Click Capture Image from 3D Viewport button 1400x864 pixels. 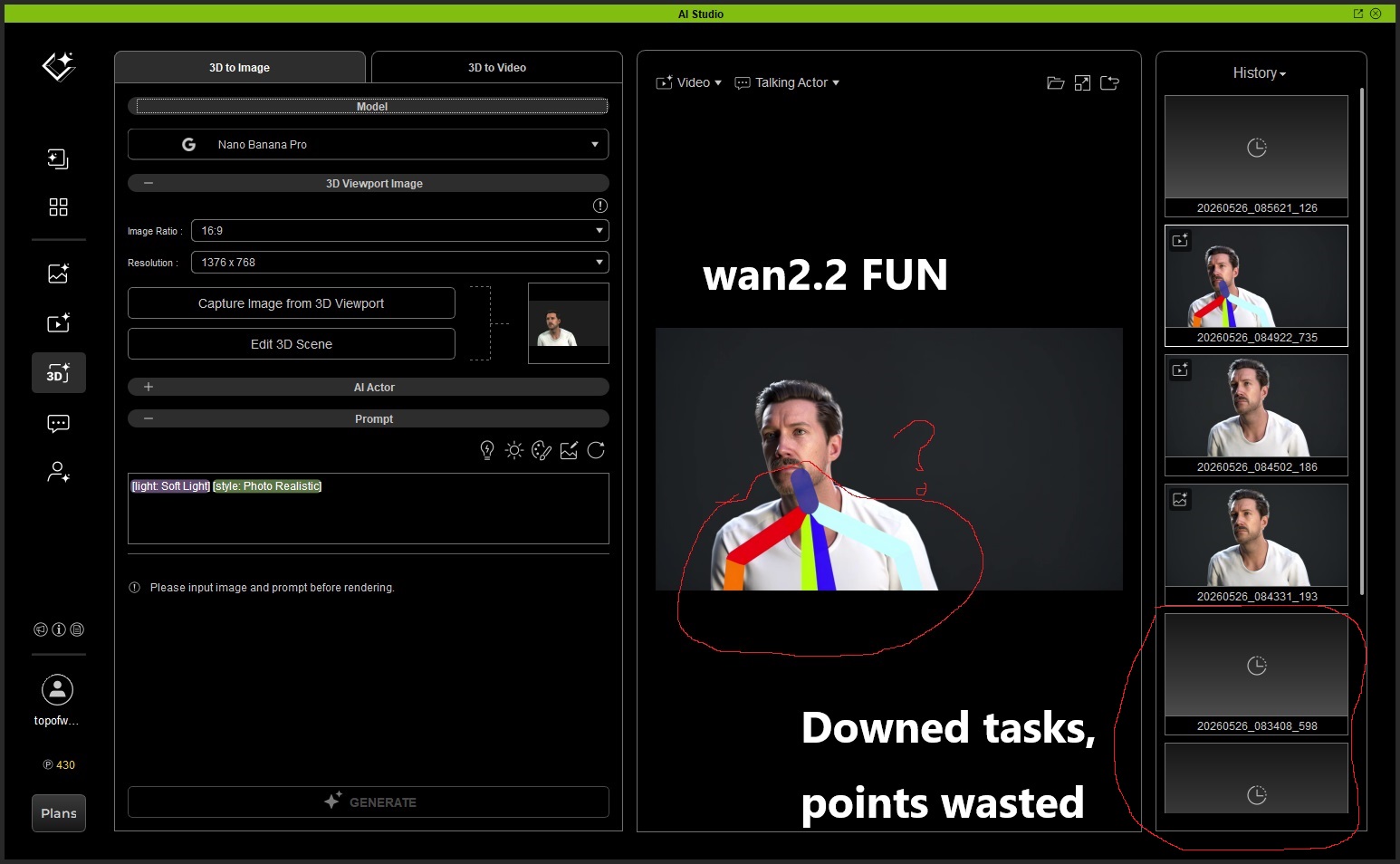[x=292, y=303]
